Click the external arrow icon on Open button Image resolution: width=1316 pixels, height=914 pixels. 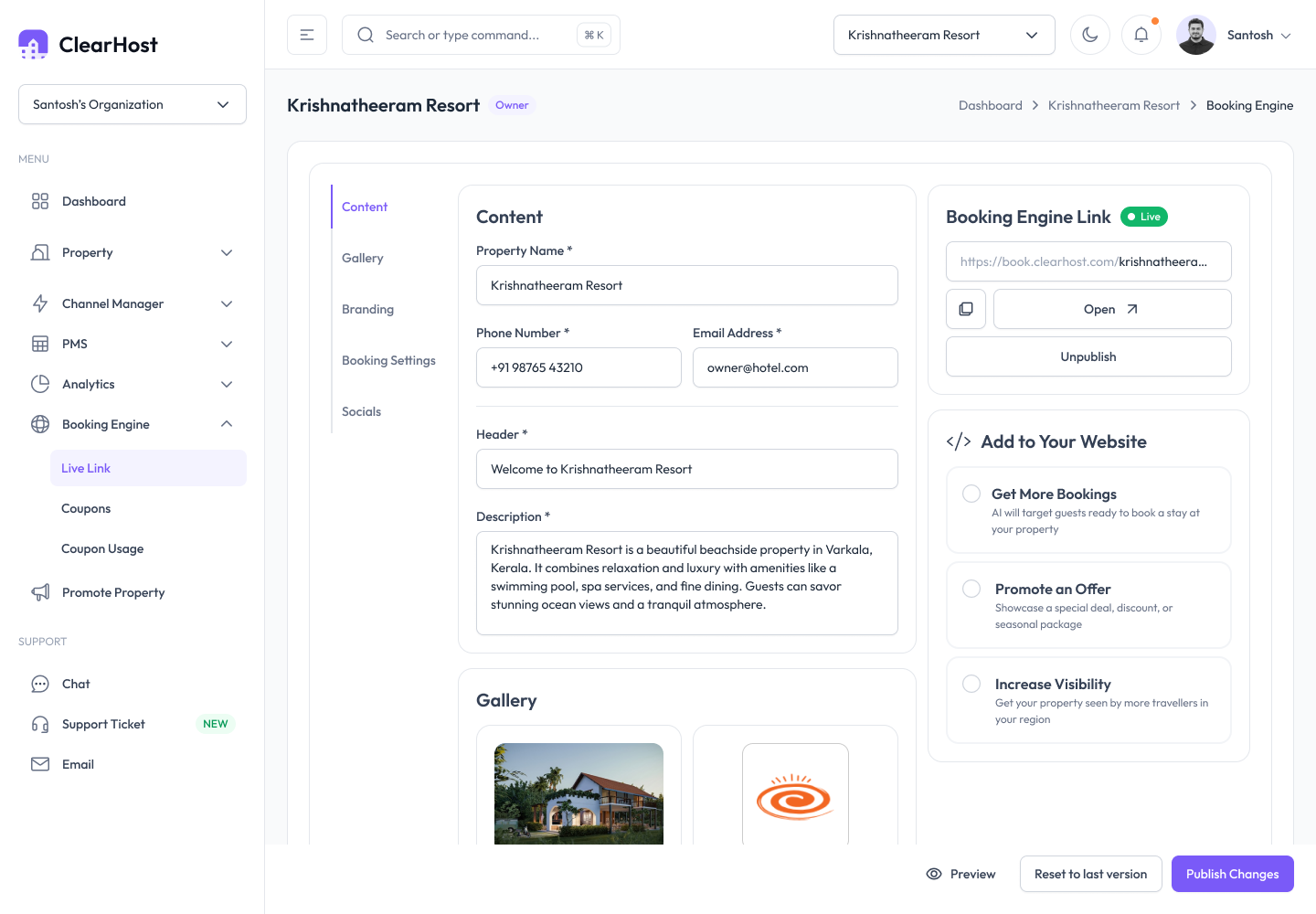pyautogui.click(x=1132, y=309)
